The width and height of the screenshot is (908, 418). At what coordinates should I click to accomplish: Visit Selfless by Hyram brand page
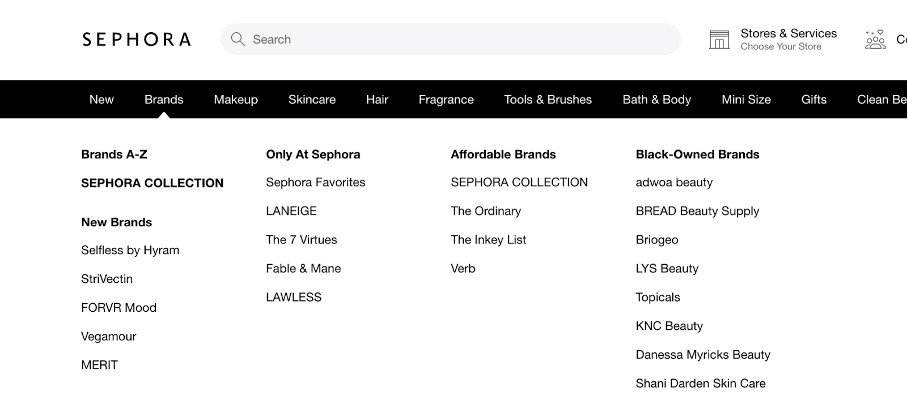tap(130, 250)
